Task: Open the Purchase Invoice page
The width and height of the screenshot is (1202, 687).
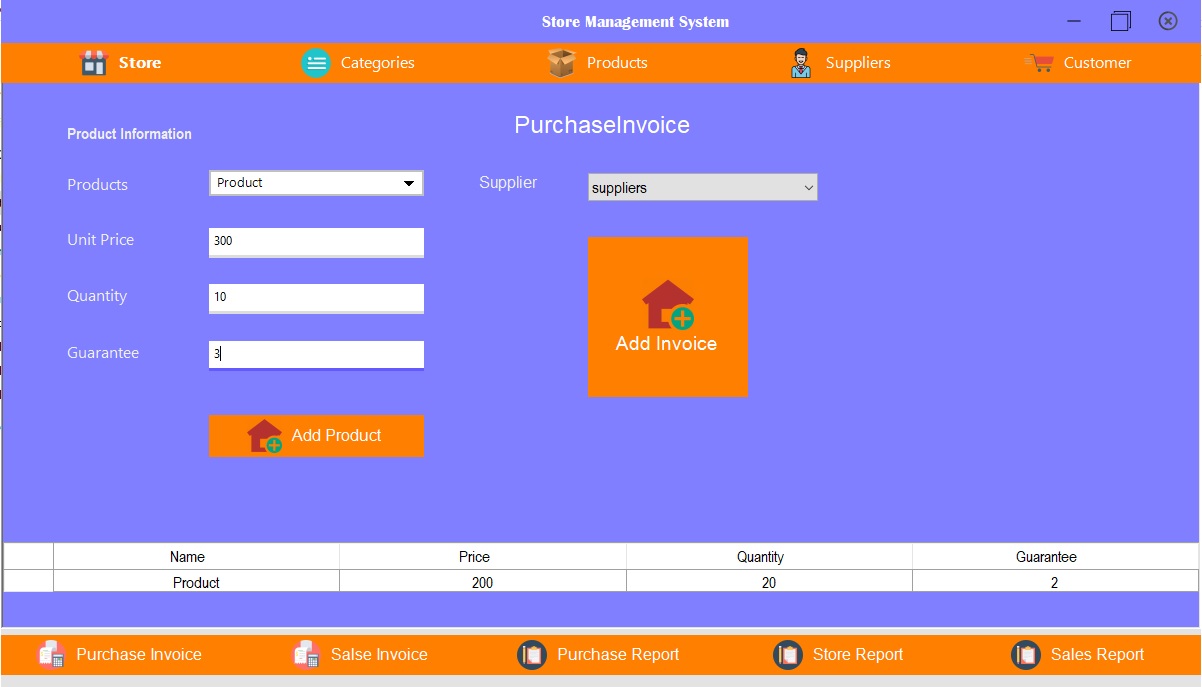Action: click(x=139, y=655)
